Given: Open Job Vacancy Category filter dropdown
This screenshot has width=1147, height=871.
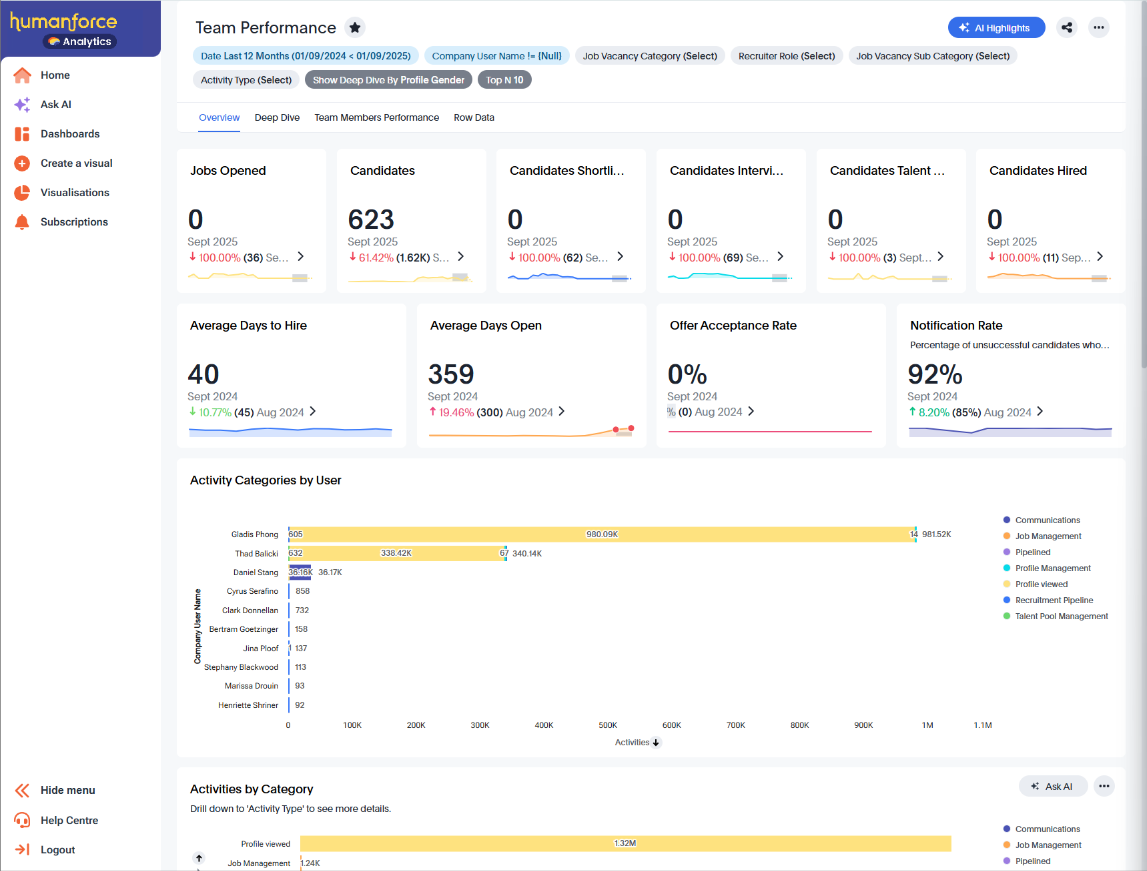Looking at the screenshot, I should pyautogui.click(x=650, y=56).
